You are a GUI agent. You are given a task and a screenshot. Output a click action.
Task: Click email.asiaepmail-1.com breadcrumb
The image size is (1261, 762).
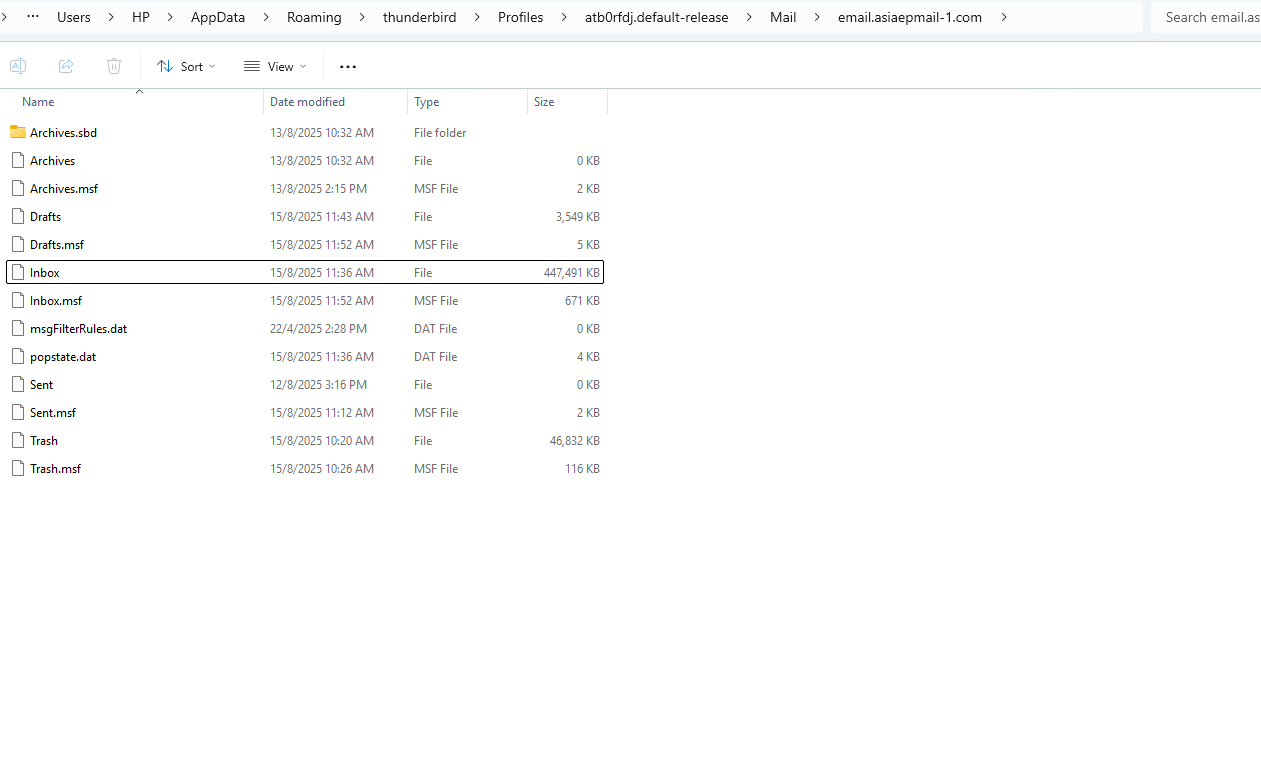tap(910, 17)
